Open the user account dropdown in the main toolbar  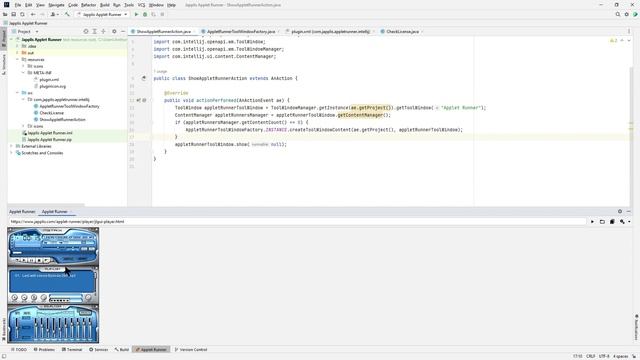54,14
